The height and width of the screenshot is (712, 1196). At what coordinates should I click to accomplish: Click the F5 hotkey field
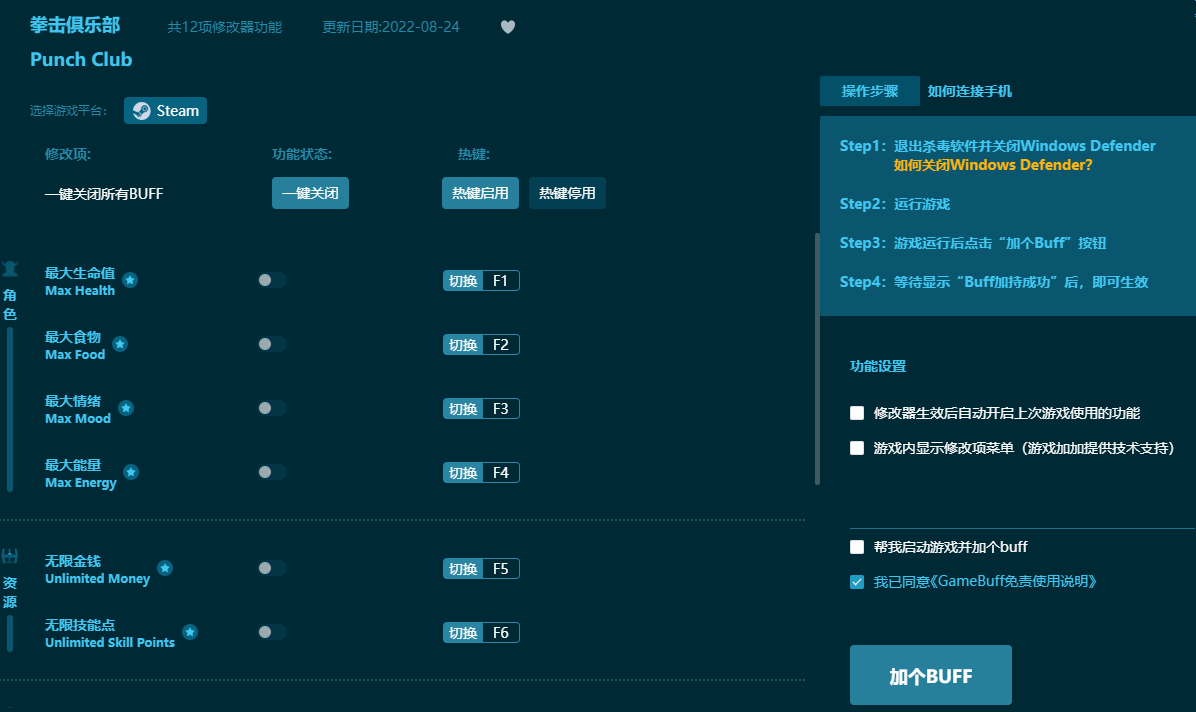coord(501,569)
